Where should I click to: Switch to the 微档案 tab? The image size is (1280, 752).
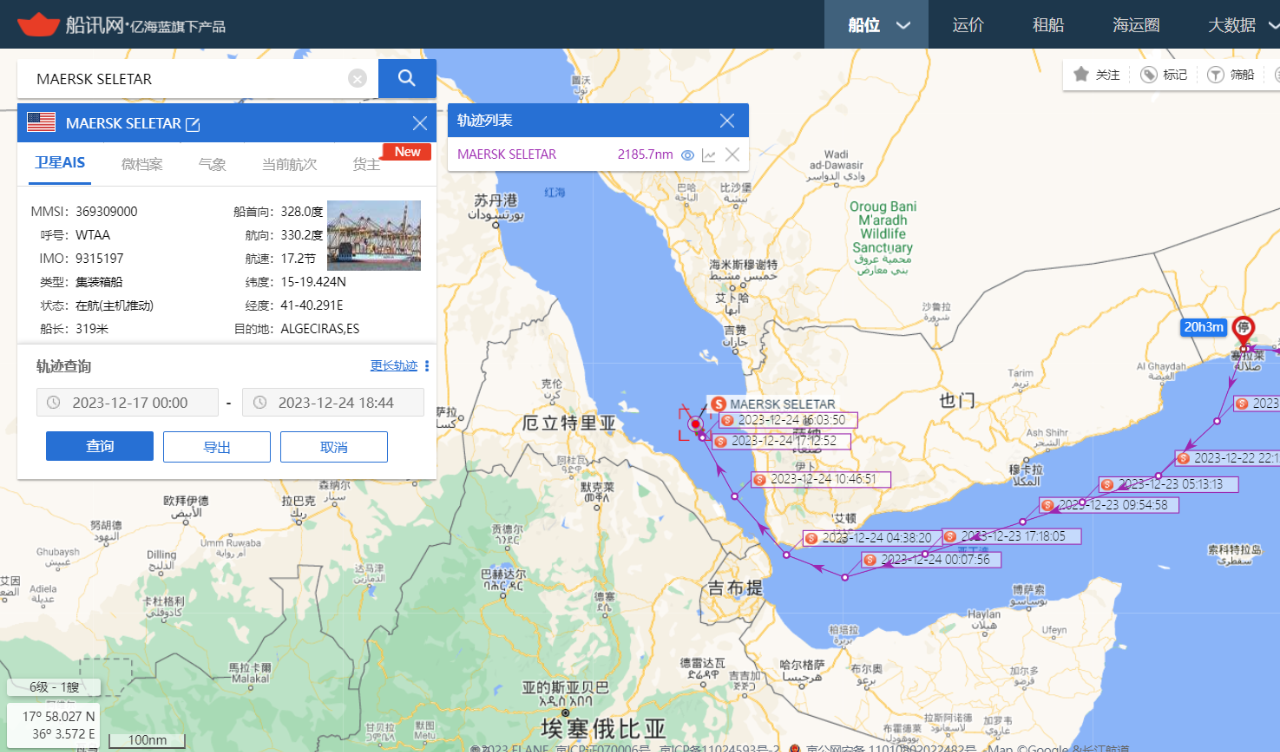[x=142, y=164]
